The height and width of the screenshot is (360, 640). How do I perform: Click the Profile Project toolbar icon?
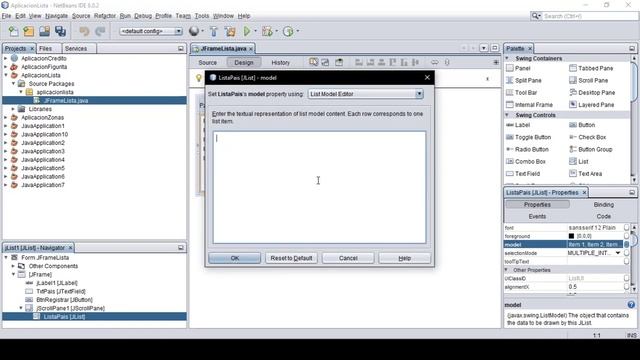pos(288,31)
